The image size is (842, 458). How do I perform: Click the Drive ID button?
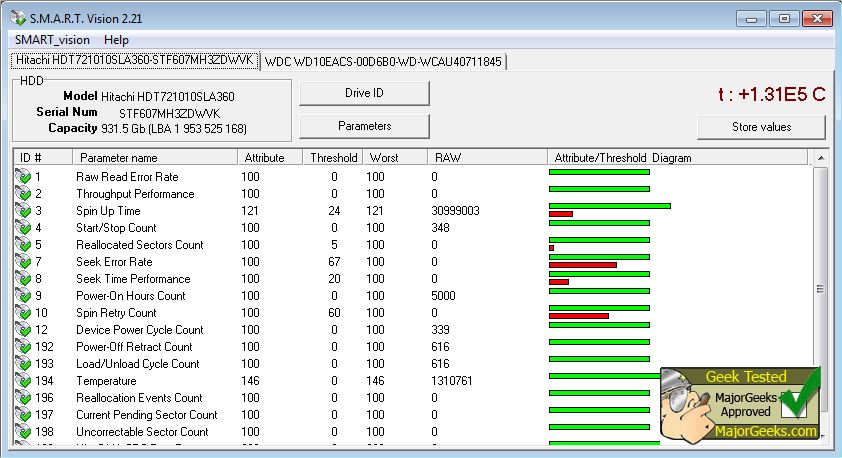click(364, 93)
